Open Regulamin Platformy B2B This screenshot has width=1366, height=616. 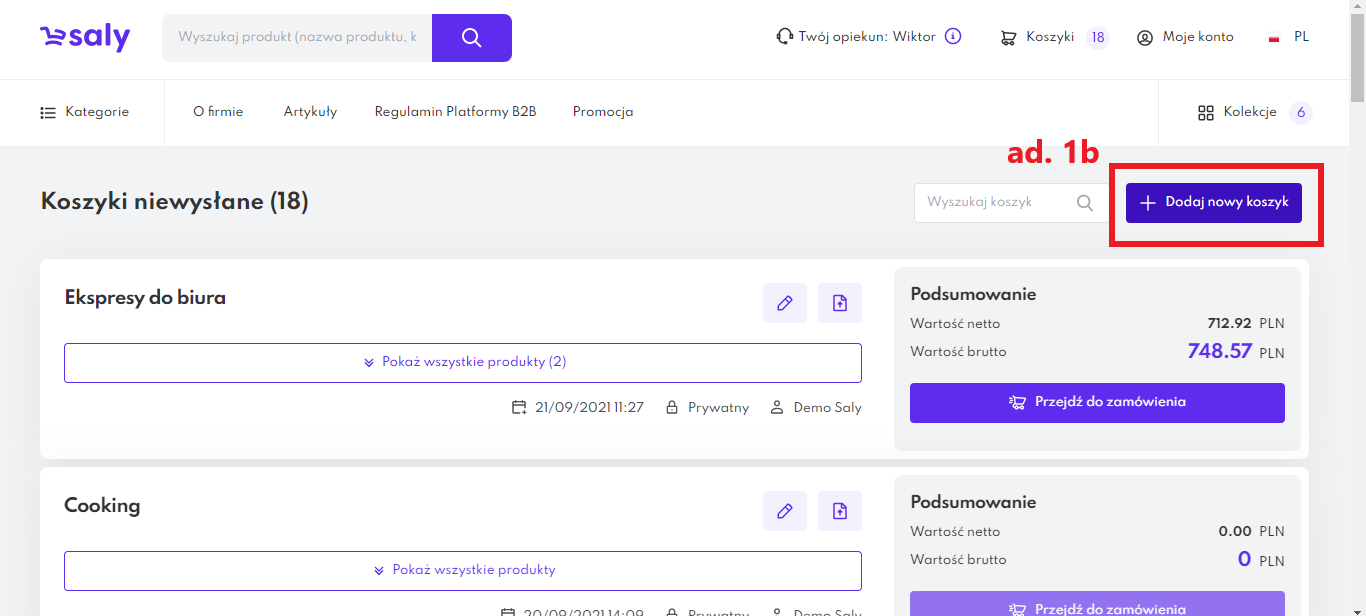pyautogui.click(x=455, y=112)
